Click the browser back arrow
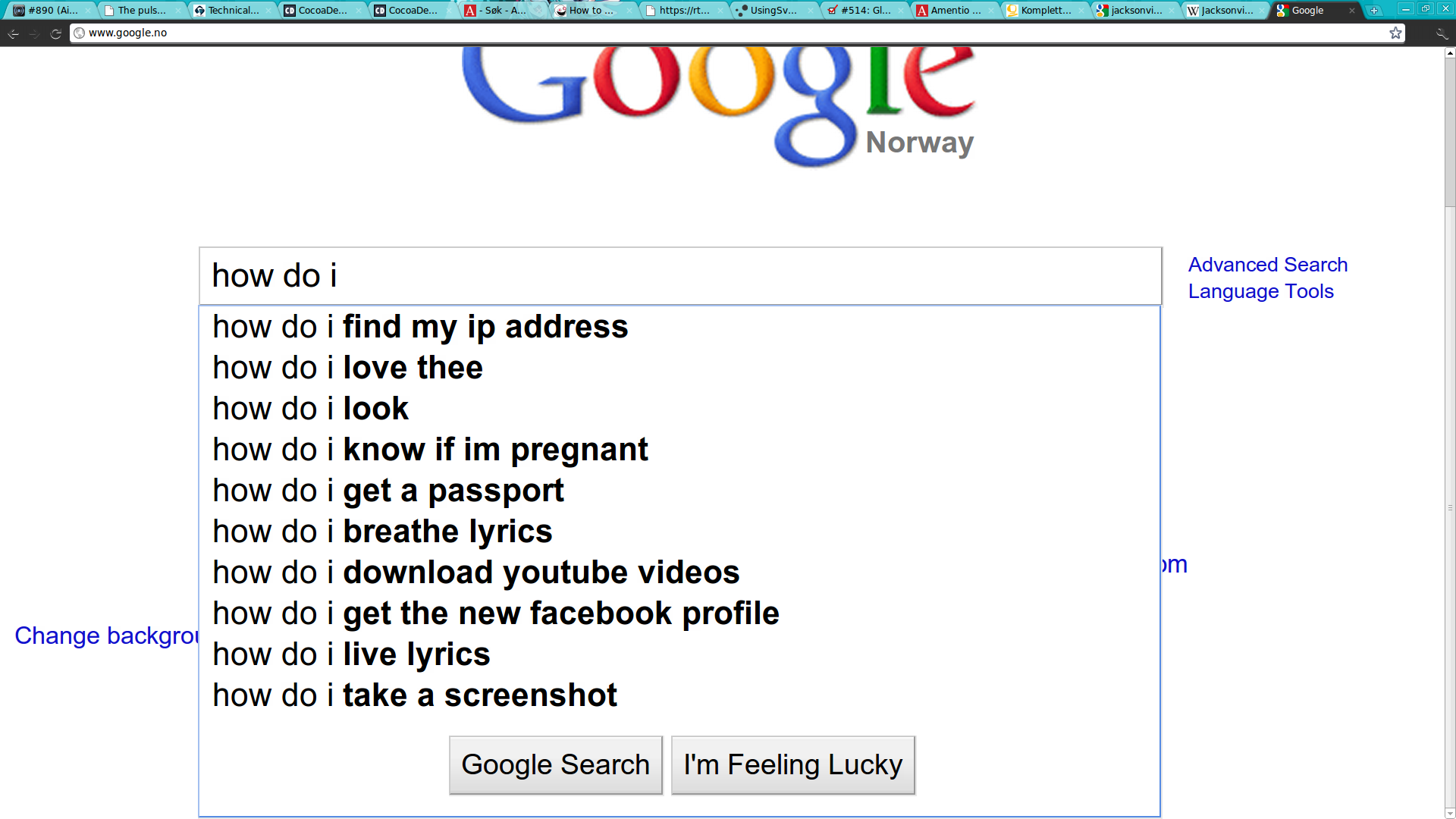 tap(13, 33)
